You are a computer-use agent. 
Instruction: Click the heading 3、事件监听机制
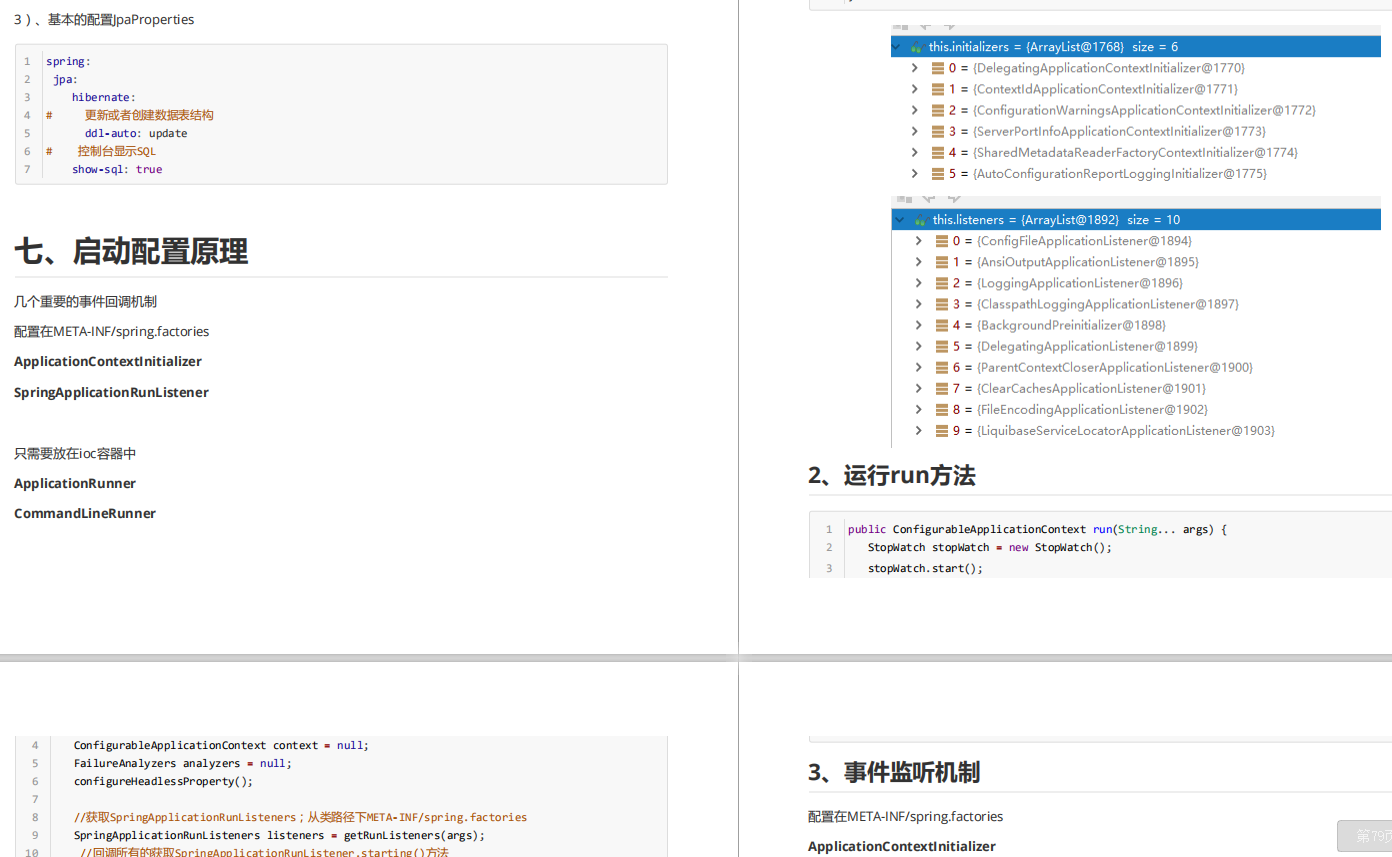click(x=894, y=772)
